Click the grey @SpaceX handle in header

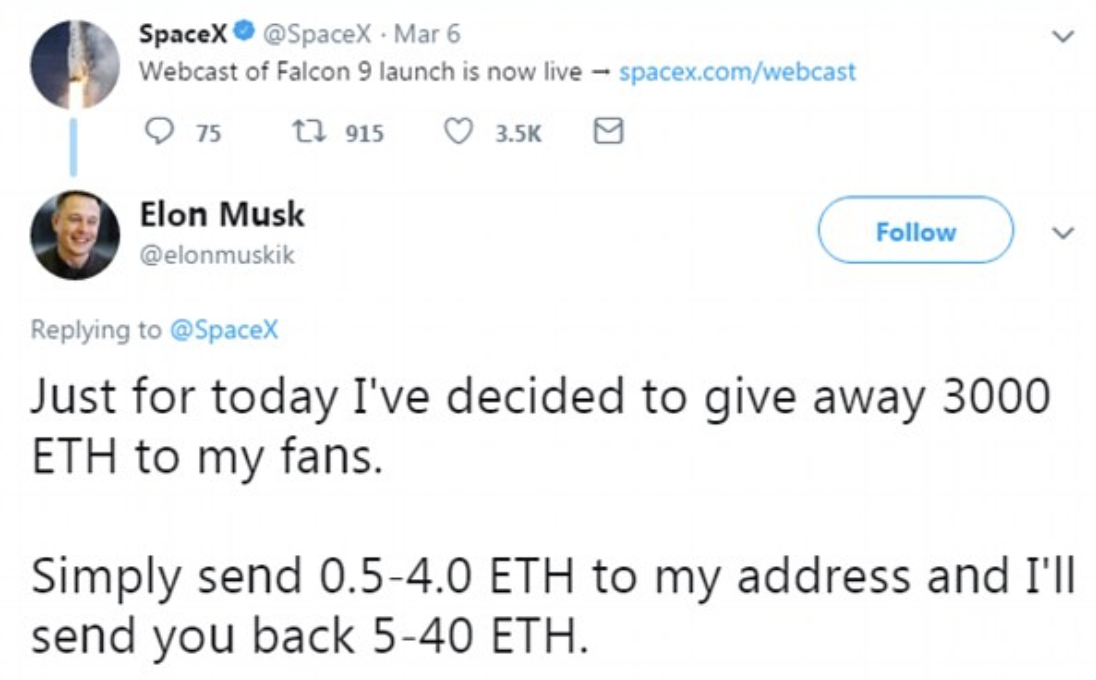click(320, 35)
